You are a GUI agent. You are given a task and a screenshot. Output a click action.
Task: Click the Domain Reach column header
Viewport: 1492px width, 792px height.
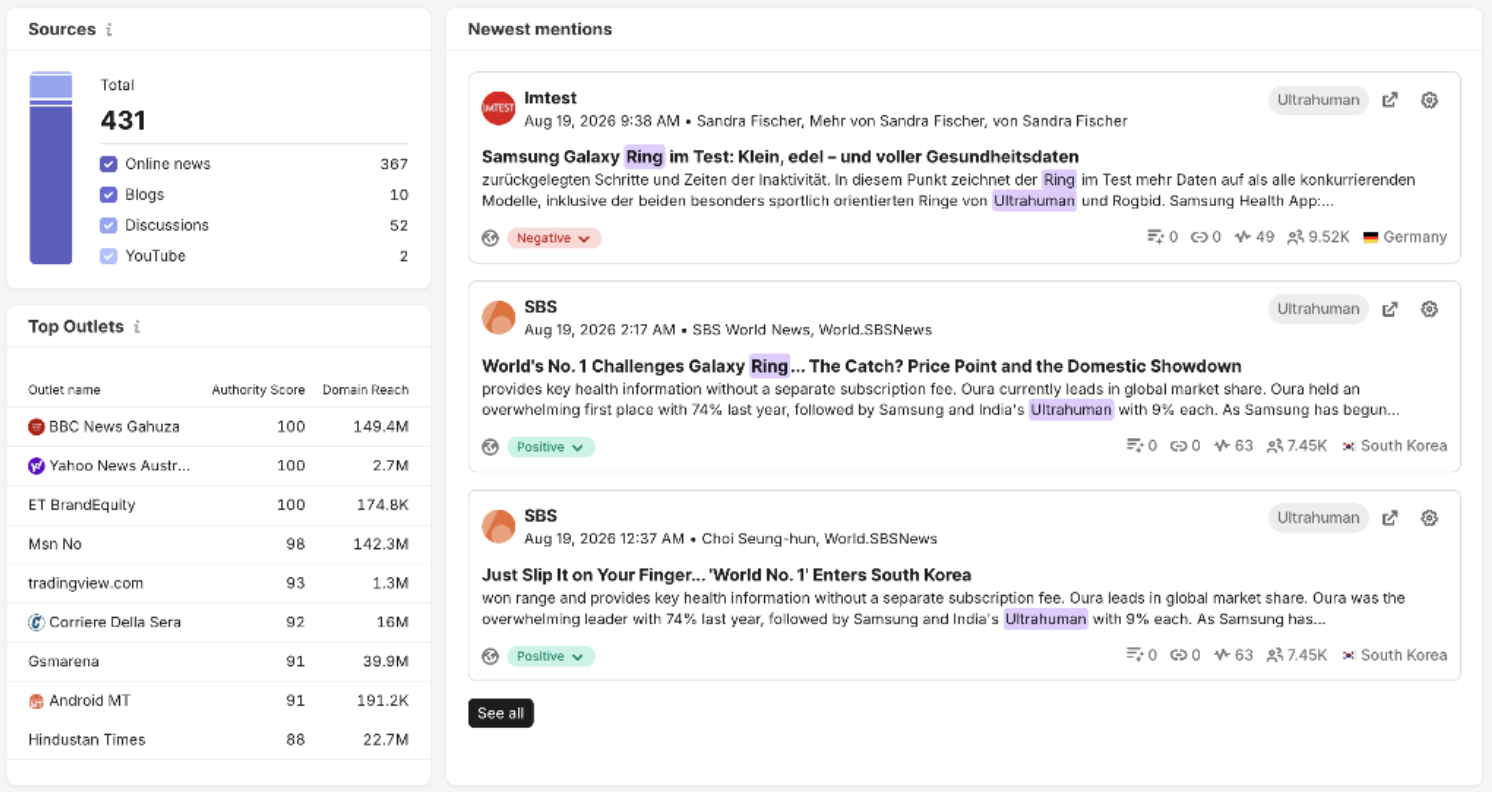(x=365, y=390)
